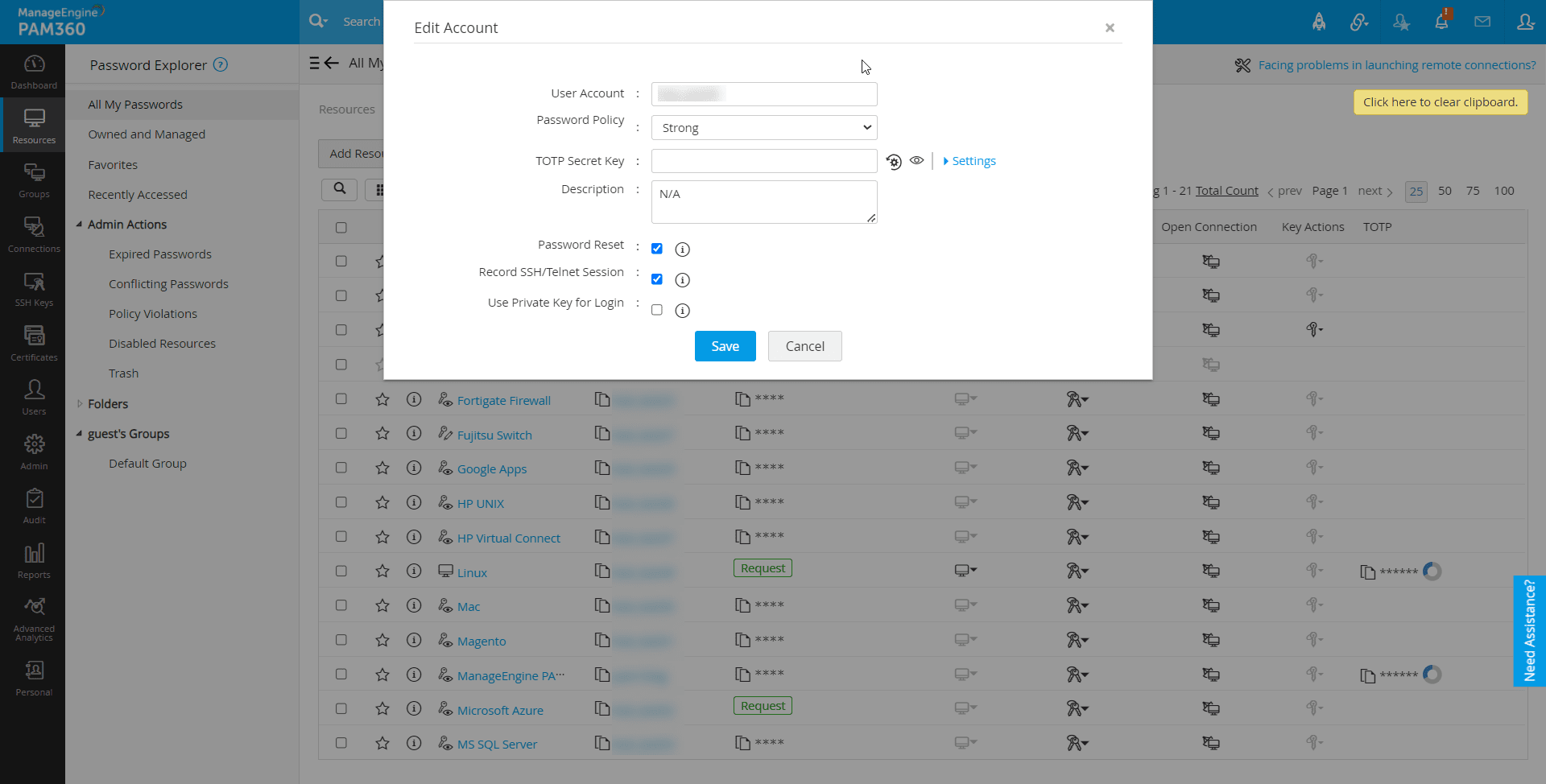Show TOTP secret key eye icon
The width and height of the screenshot is (1546, 784).
[917, 161]
